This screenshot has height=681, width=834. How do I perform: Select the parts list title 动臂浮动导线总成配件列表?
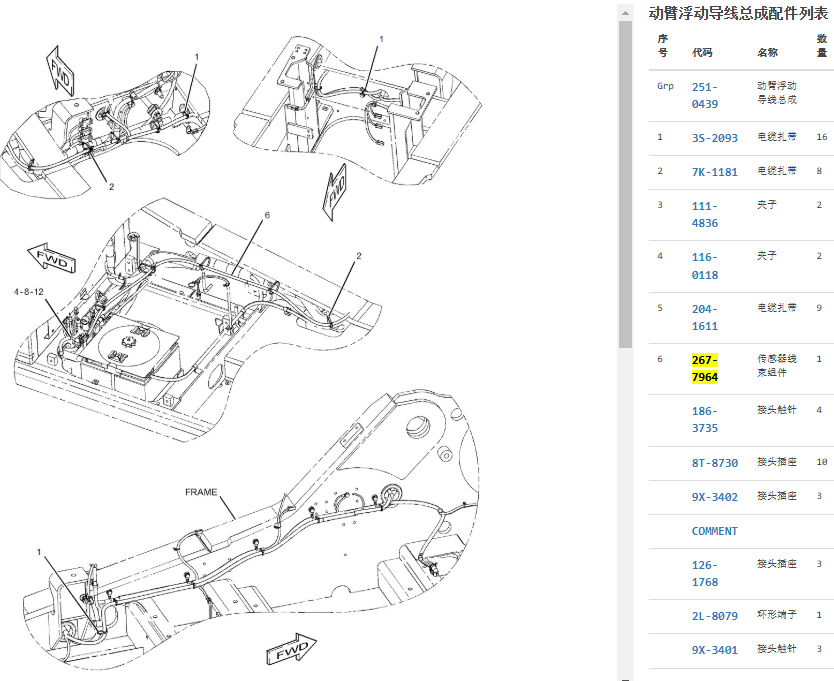tap(739, 13)
